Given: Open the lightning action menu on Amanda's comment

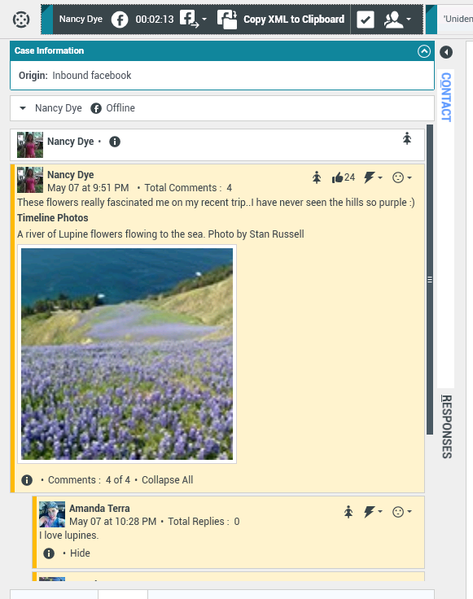Looking at the screenshot, I should point(373,512).
